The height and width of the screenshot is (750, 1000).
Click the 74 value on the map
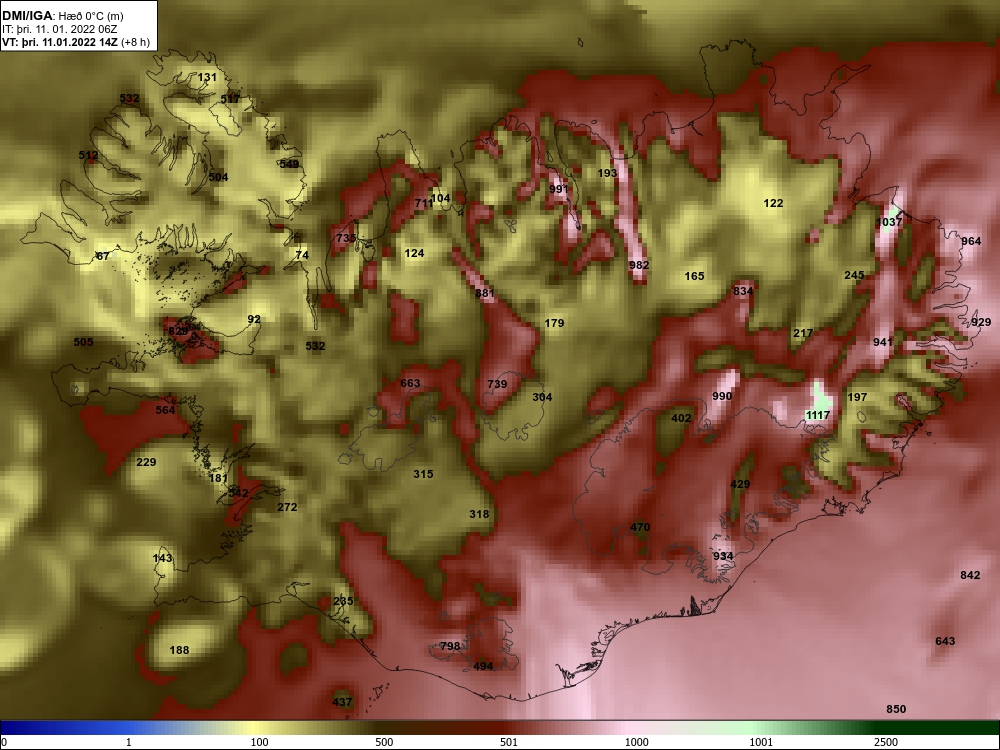coord(302,255)
